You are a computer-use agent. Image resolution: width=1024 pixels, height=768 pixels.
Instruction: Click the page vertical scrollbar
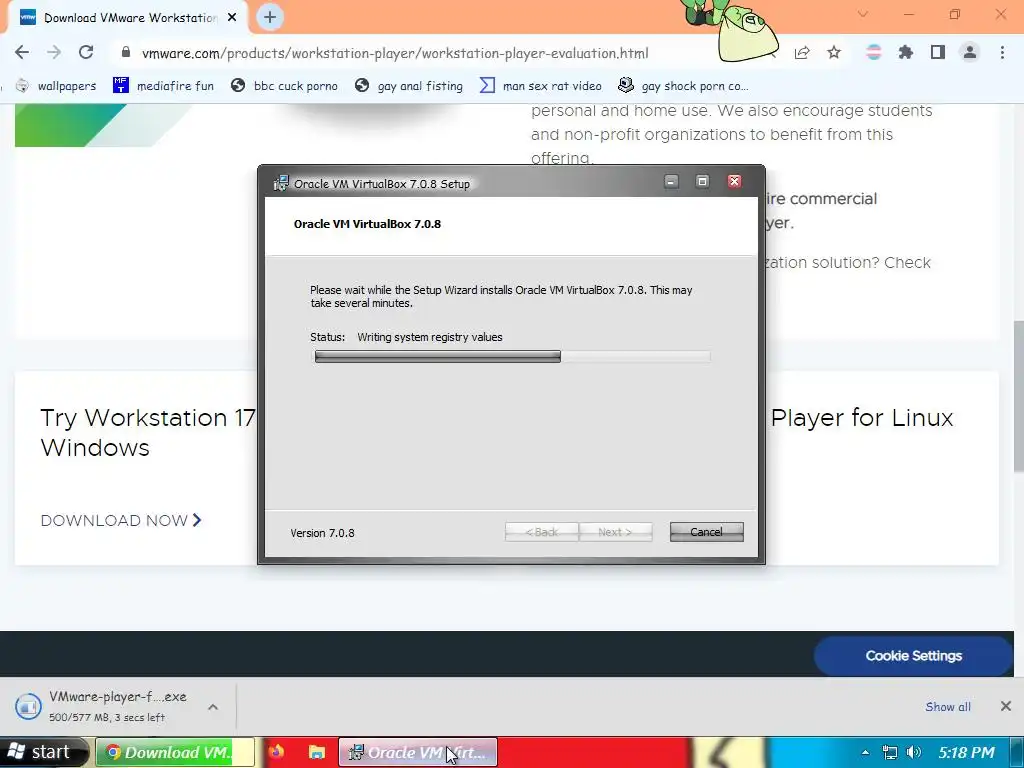coord(1018,395)
